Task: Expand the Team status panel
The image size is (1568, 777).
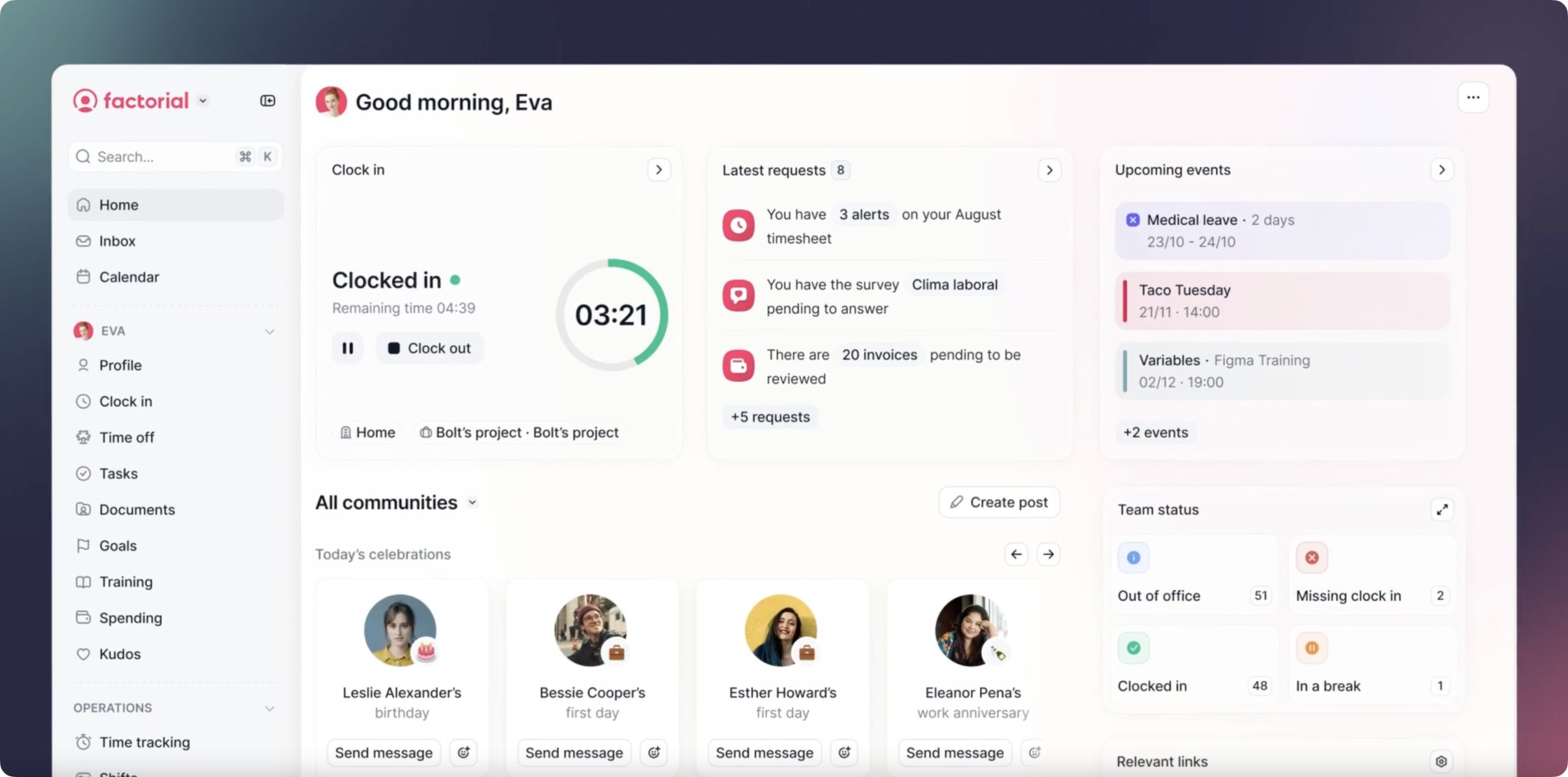Action: point(1442,509)
